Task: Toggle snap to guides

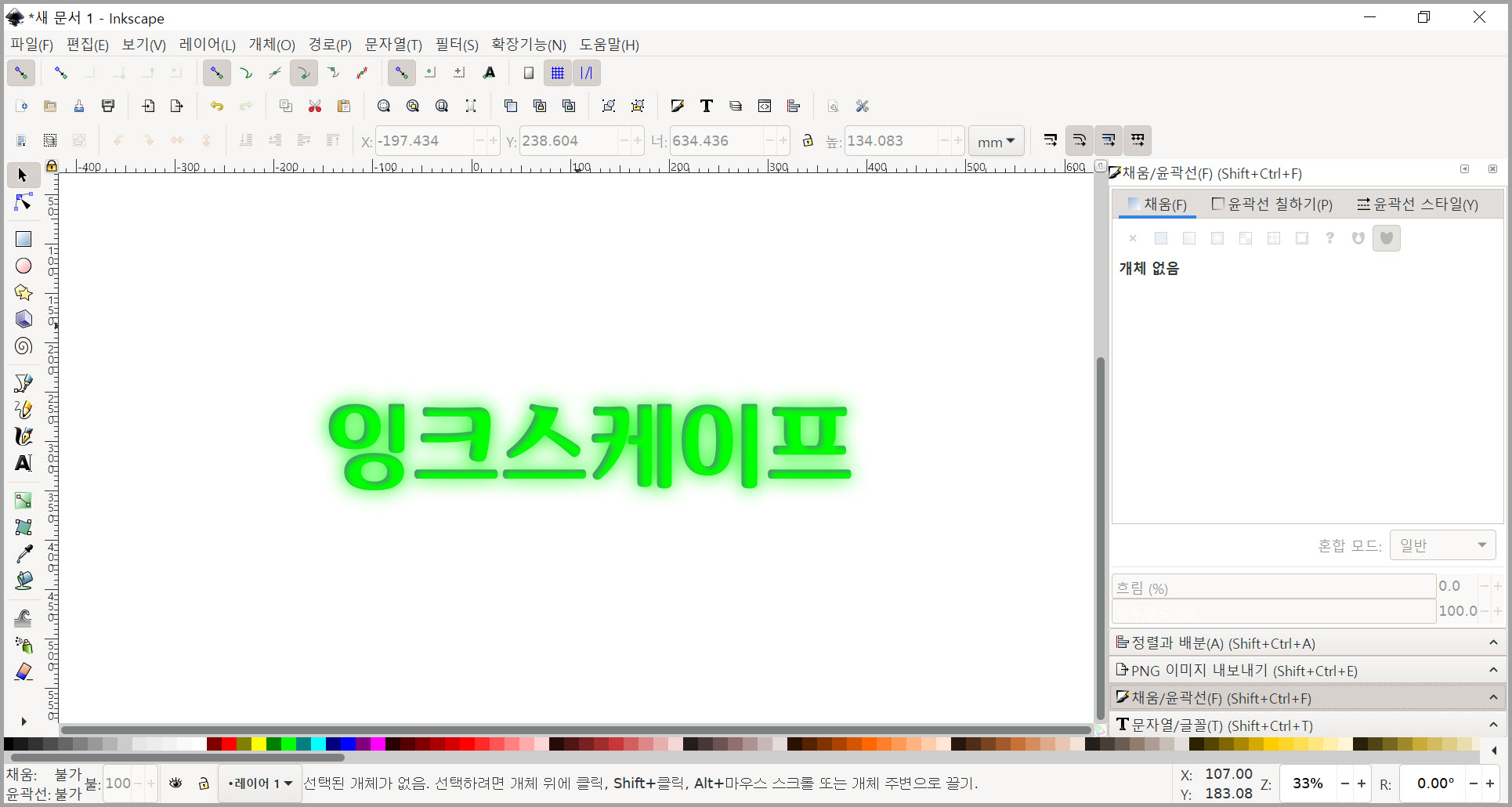Action: tap(587, 73)
